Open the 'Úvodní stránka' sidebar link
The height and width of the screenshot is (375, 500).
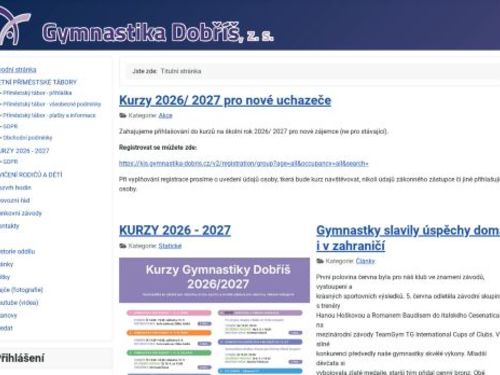click(x=18, y=70)
